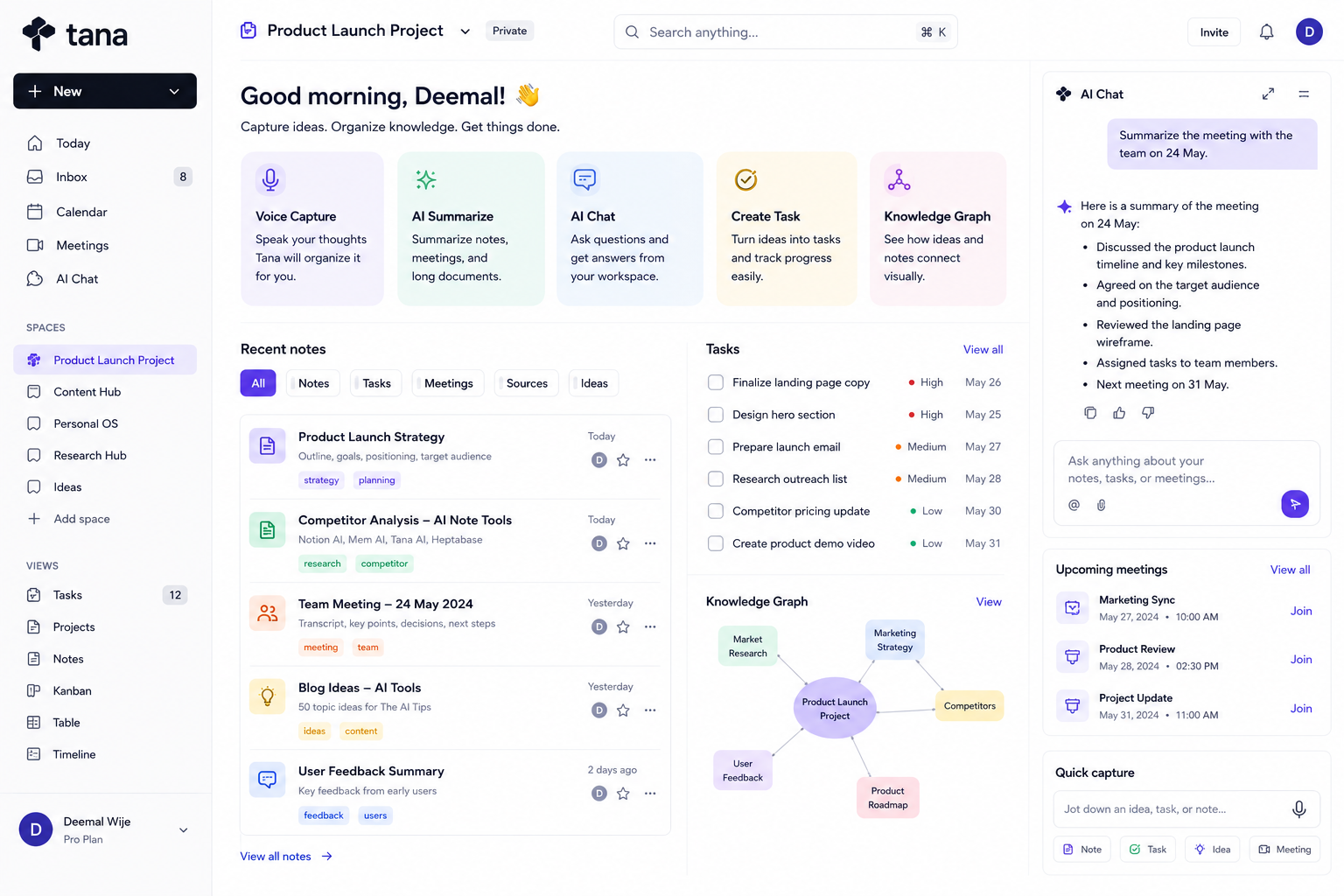Open more options for Blog Ideas note
The width and height of the screenshot is (1344, 896).
650,710
